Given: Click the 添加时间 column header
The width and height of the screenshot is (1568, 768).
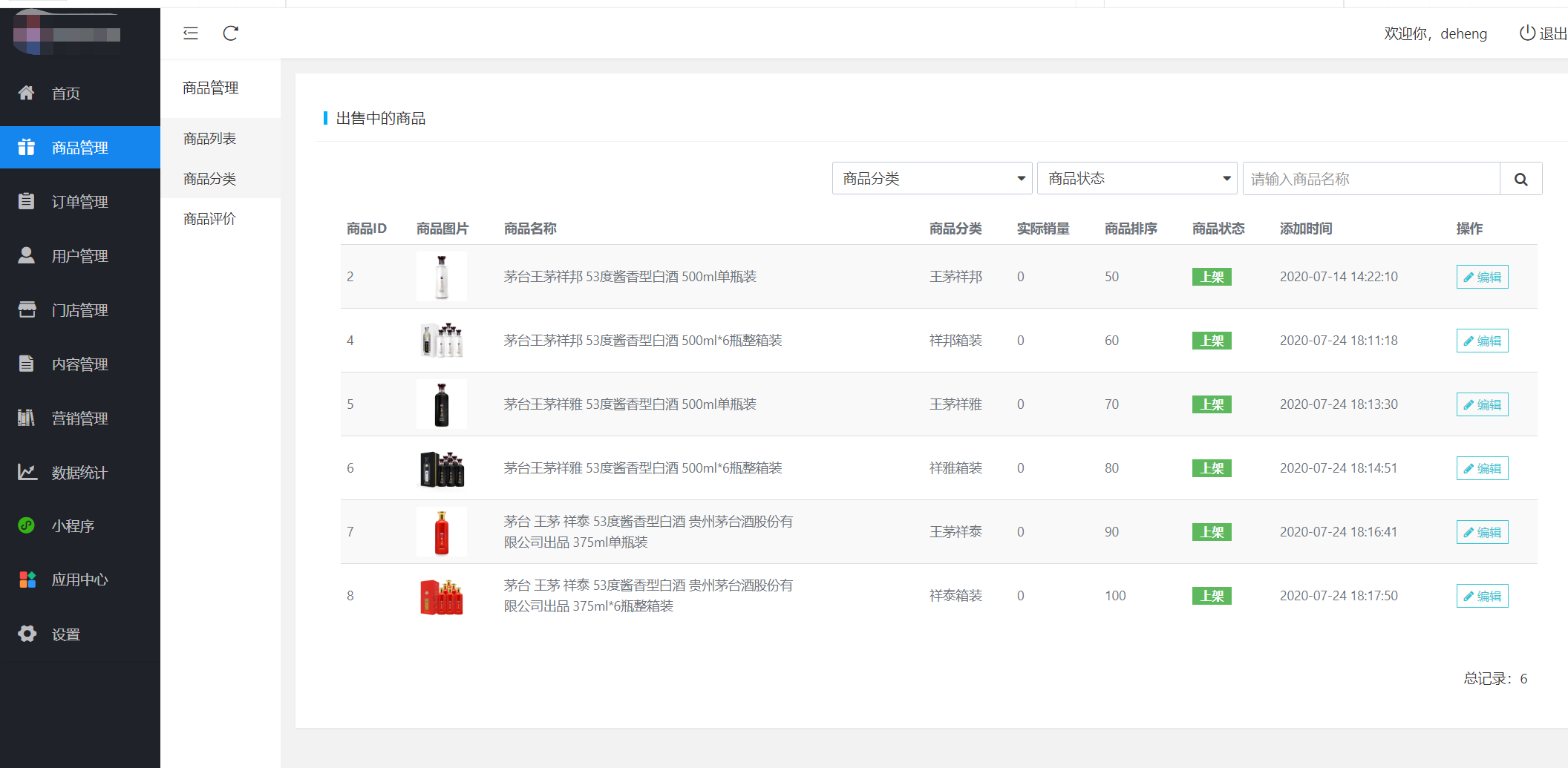Looking at the screenshot, I should (1306, 229).
